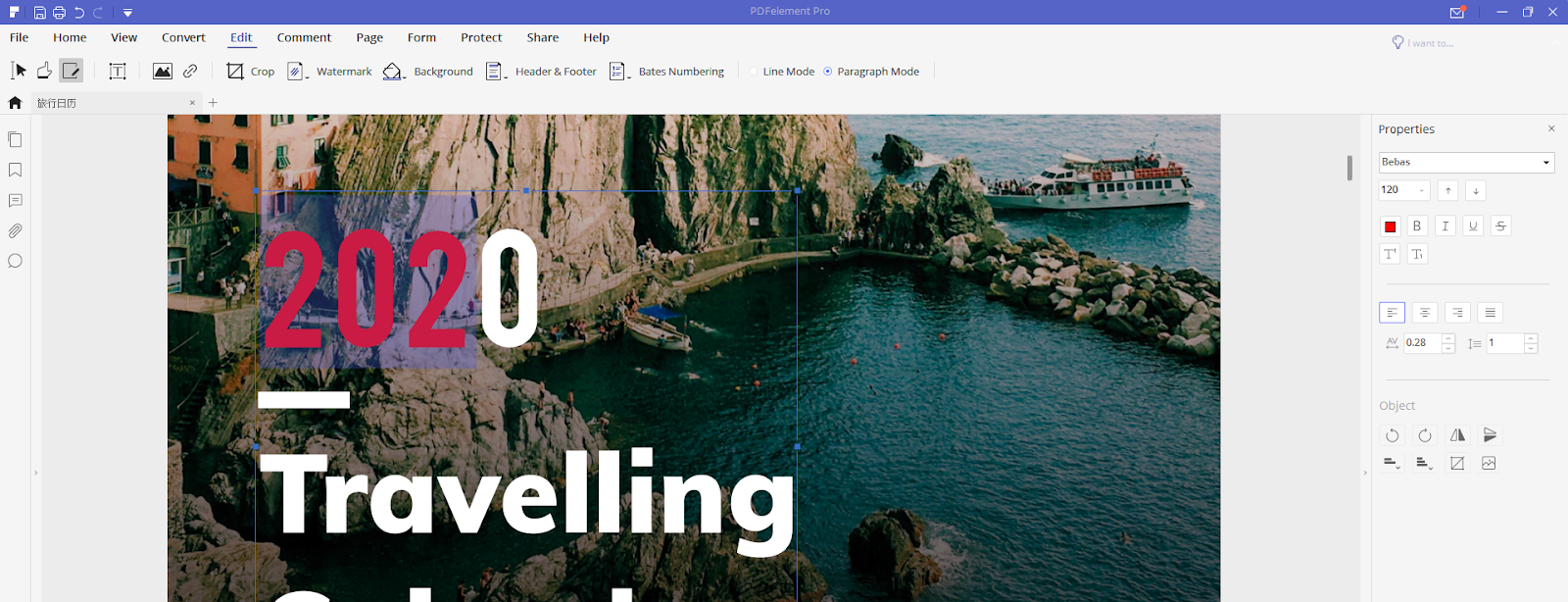The image size is (1568, 602).
Task: Undo the last action
Action: coord(79,13)
